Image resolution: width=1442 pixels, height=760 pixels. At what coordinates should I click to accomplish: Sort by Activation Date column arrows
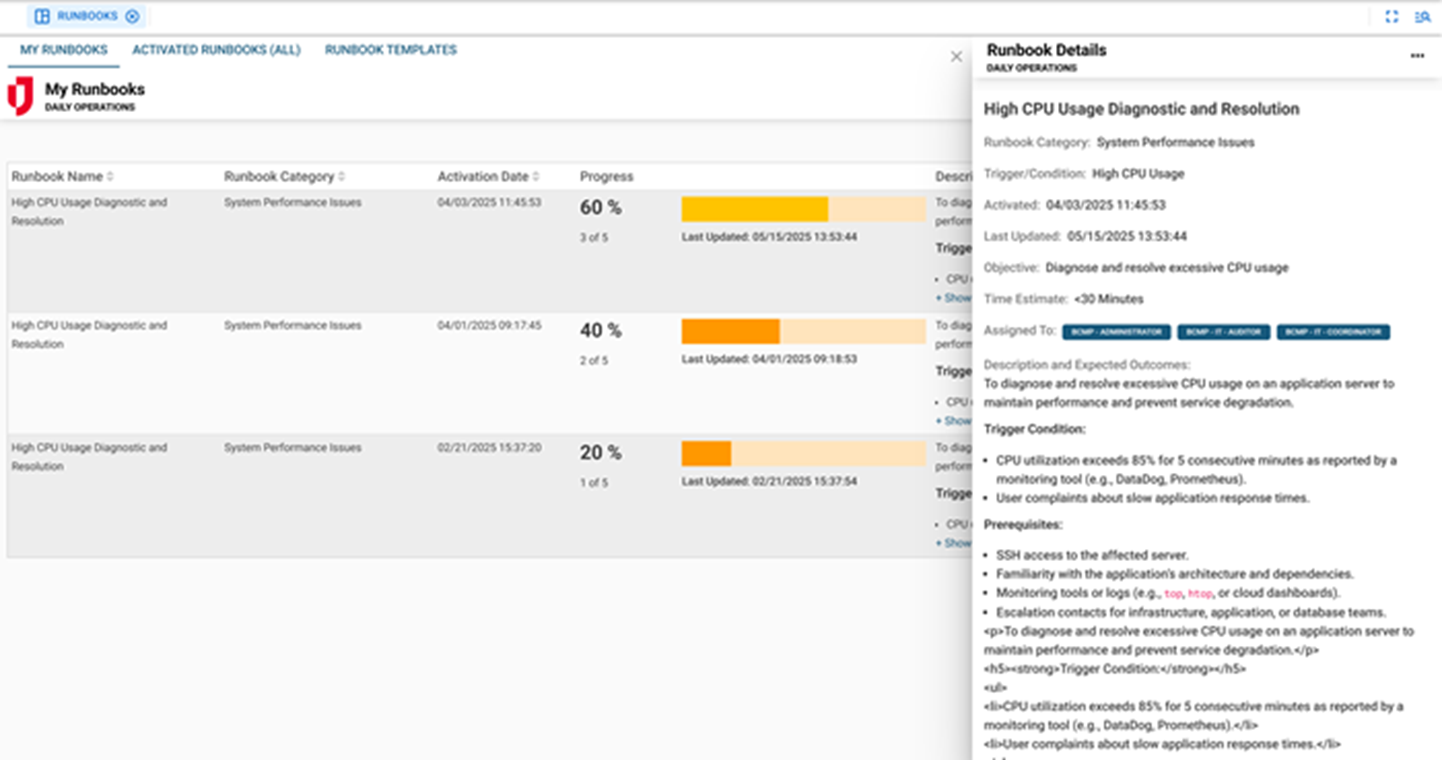536,177
